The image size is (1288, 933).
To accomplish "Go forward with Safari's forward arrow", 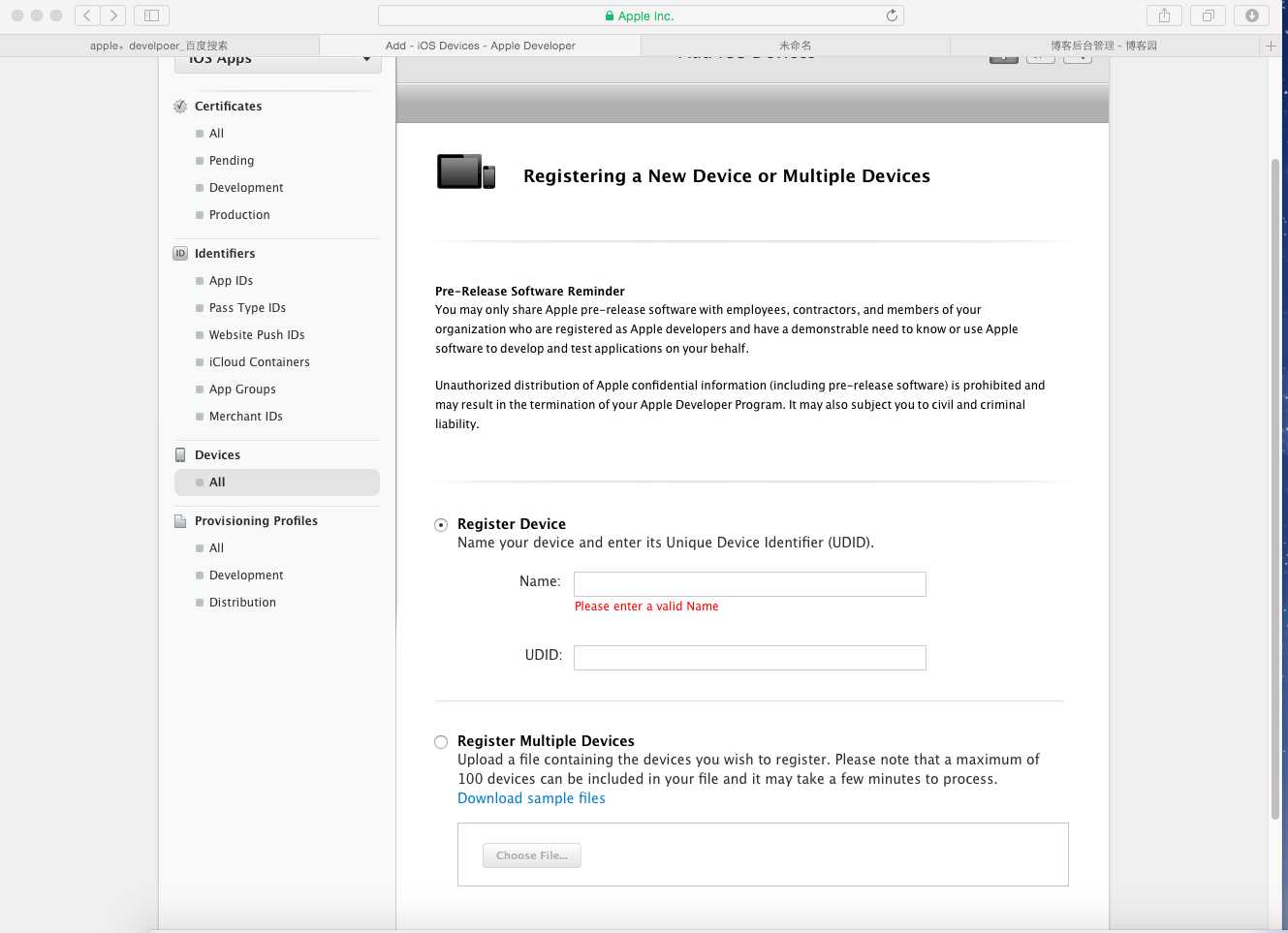I will 113,16.
